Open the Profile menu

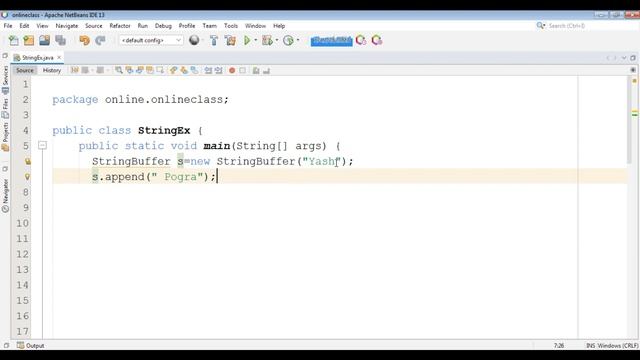[x=187, y=26]
